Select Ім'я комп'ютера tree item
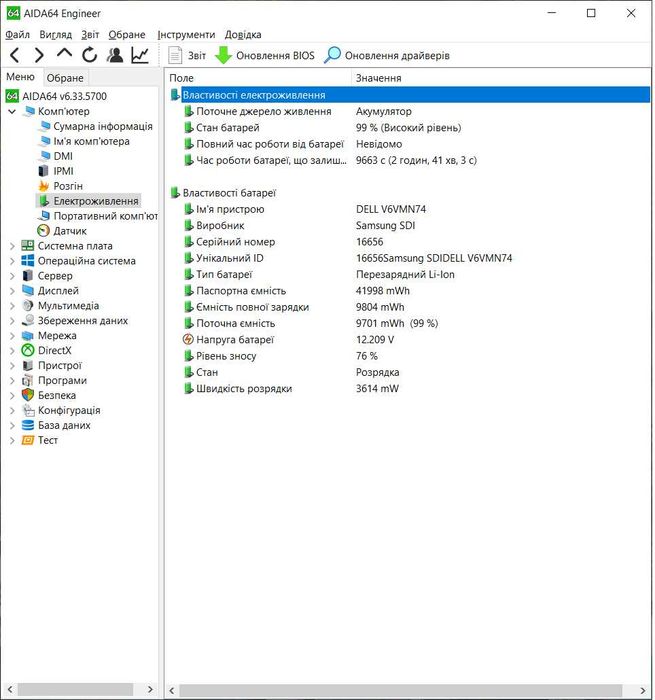The image size is (655, 700). 92,141
